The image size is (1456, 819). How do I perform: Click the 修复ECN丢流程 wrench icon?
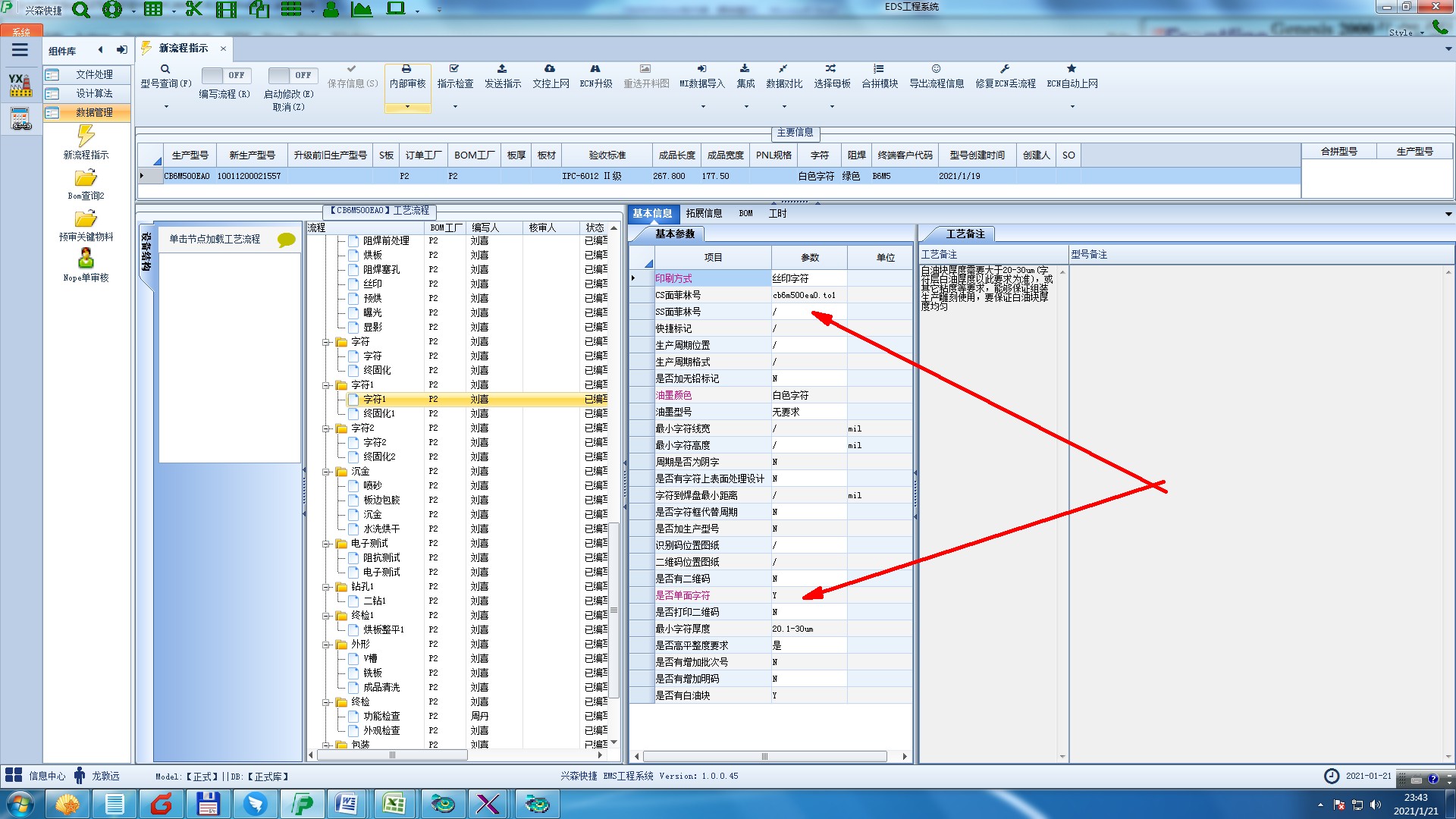point(1005,69)
